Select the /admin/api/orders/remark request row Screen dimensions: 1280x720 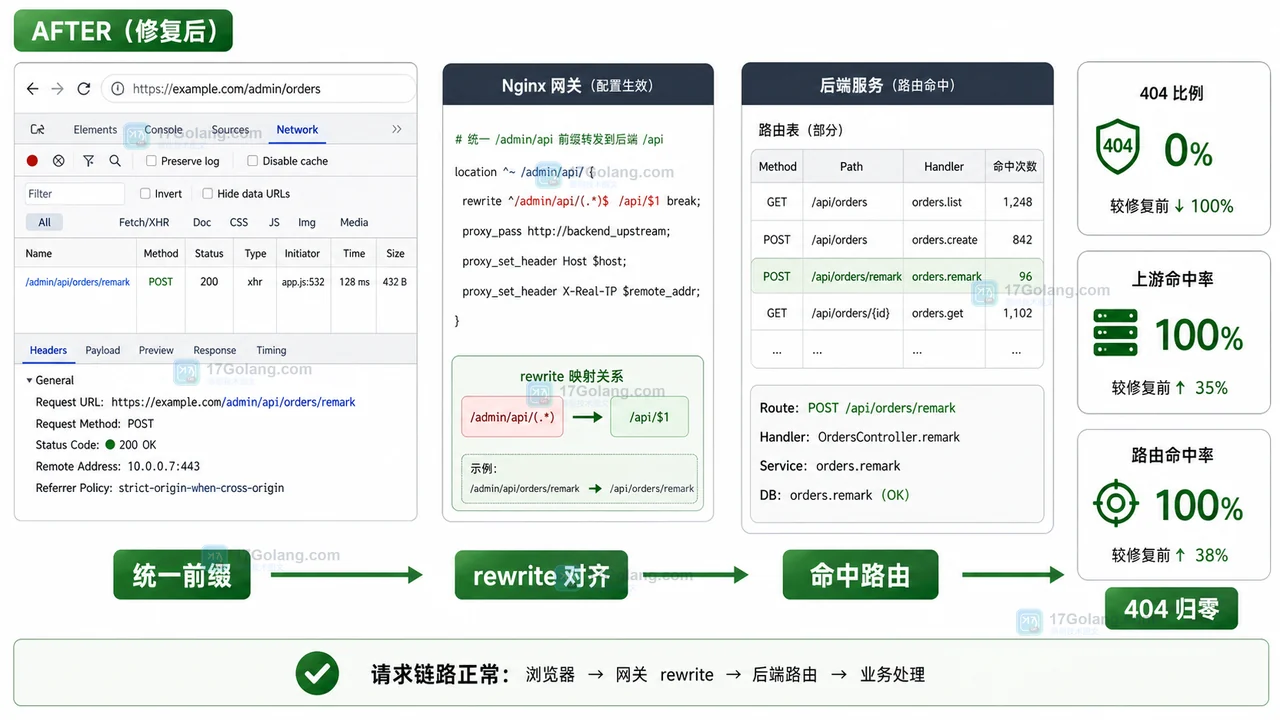215,282
